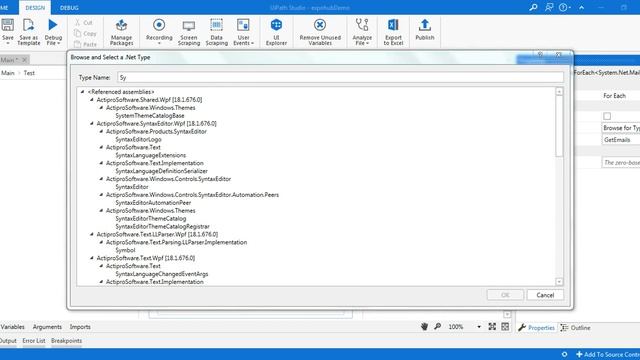The image size is (640, 360).
Task: Select SyntaxLanguageExtensions type
Action: tap(151, 155)
